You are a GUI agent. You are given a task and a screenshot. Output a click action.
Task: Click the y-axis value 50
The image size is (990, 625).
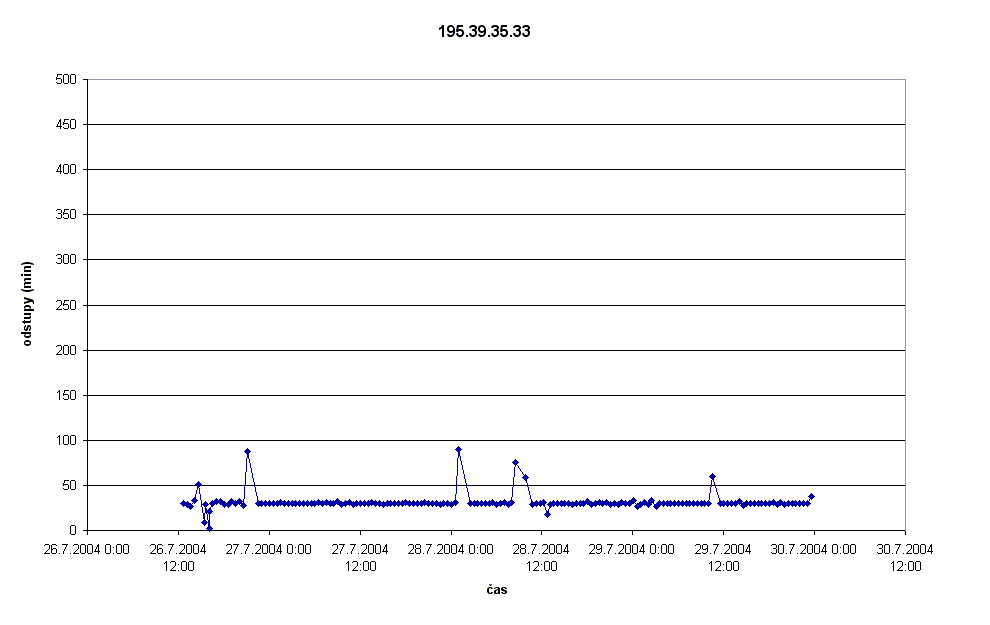click(x=69, y=485)
